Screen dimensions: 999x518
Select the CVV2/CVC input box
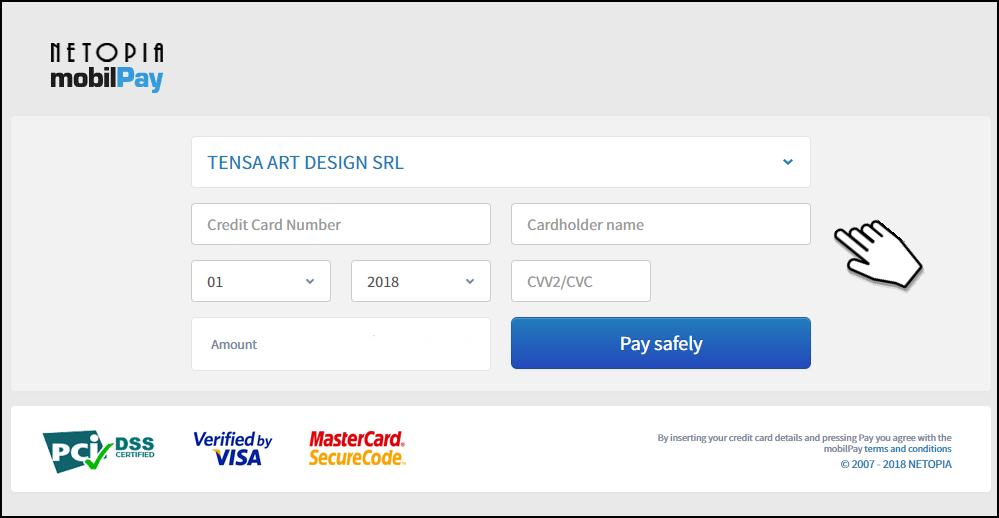coord(580,281)
